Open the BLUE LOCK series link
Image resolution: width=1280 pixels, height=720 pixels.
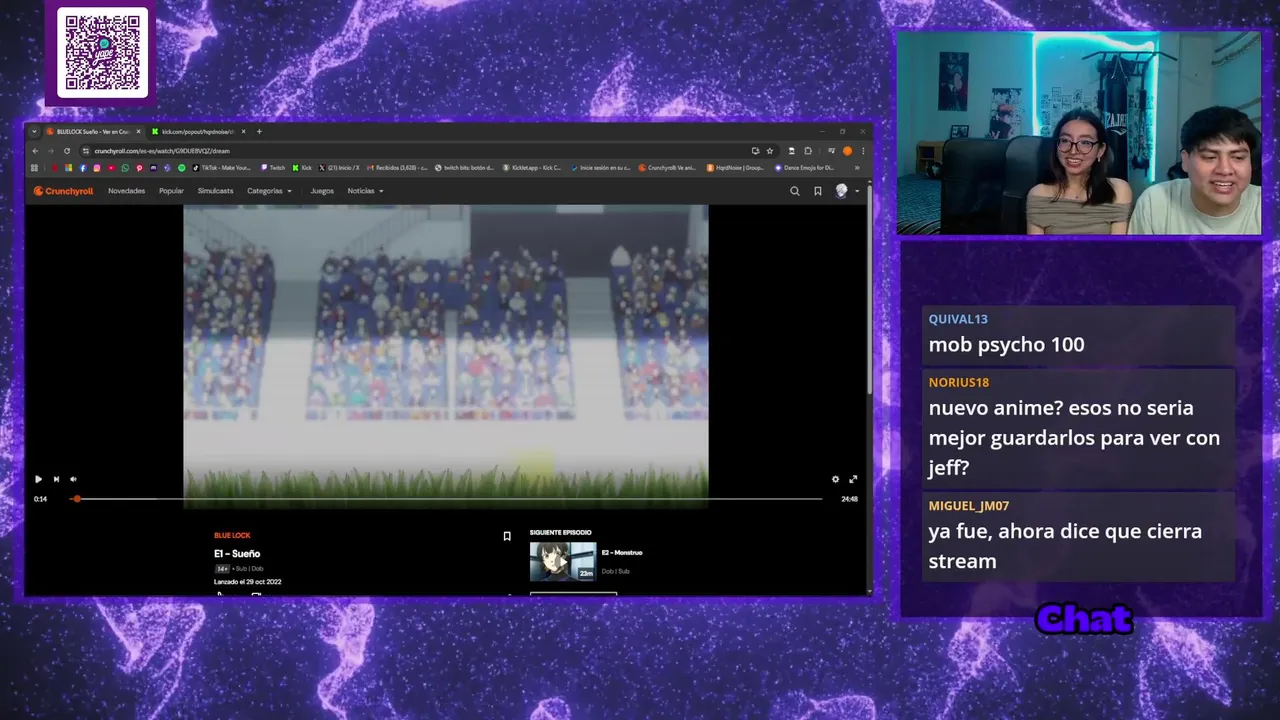232,535
